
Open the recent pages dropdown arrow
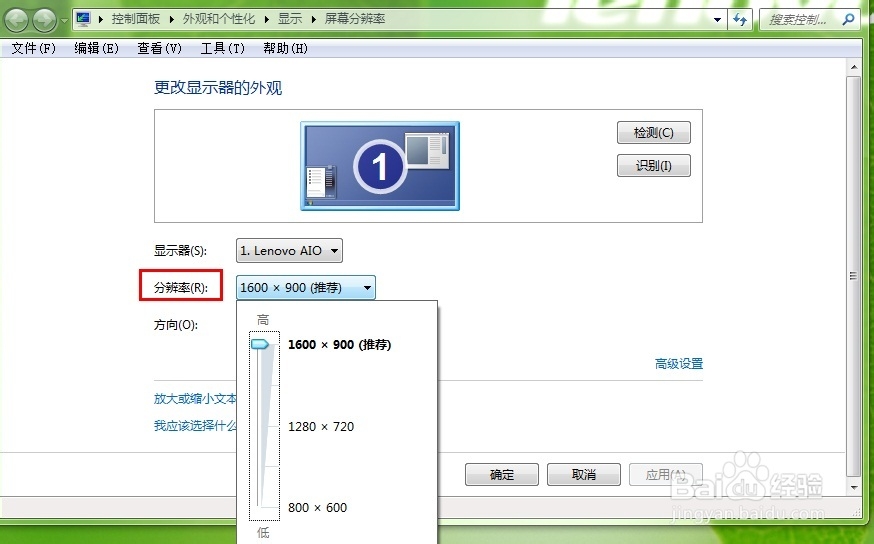click(x=64, y=21)
